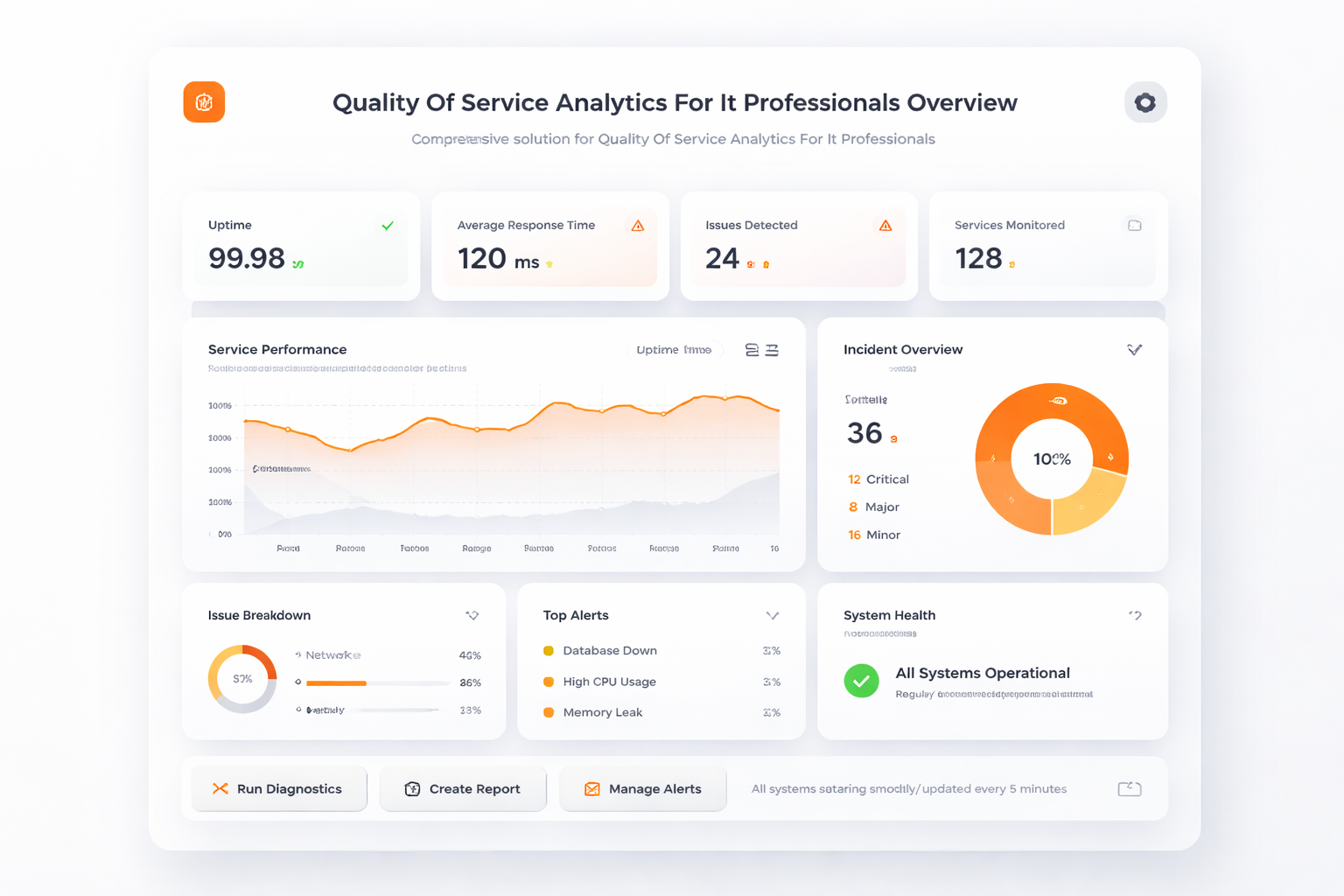Click the Run Diagnostics button
This screenshot has height=896, width=1344.
pos(279,788)
